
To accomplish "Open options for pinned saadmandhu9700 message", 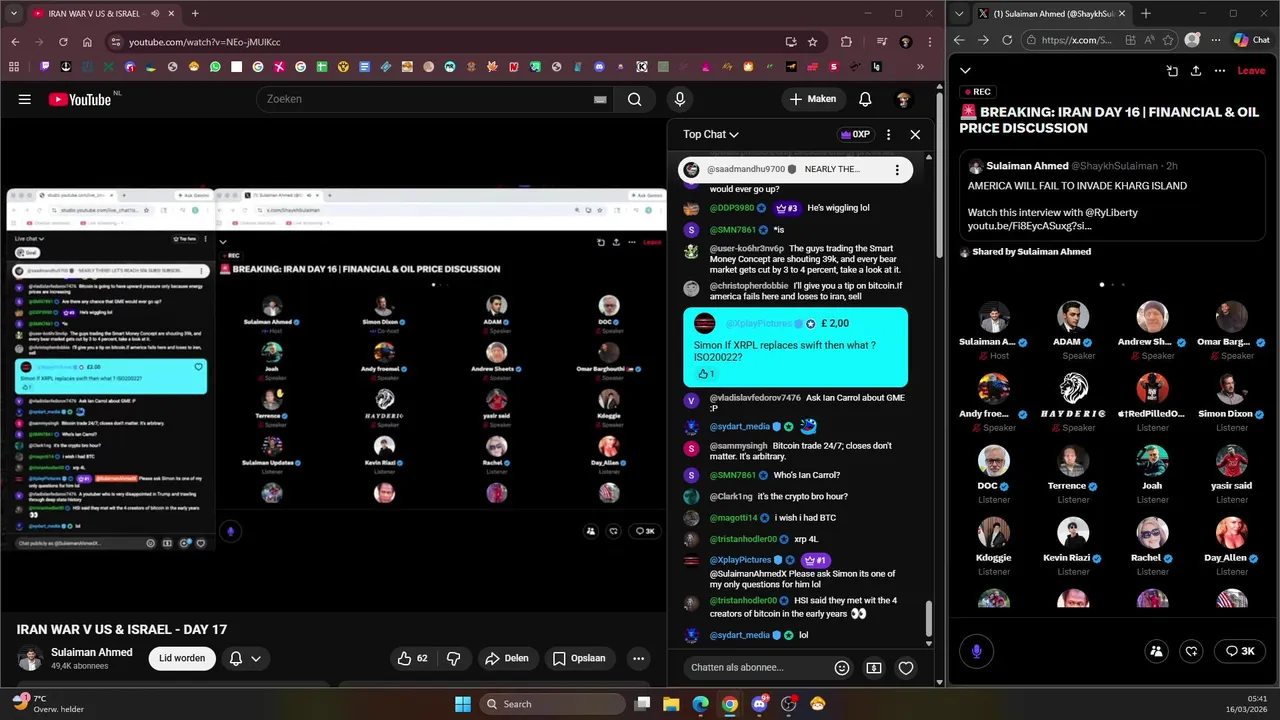I will click(897, 169).
